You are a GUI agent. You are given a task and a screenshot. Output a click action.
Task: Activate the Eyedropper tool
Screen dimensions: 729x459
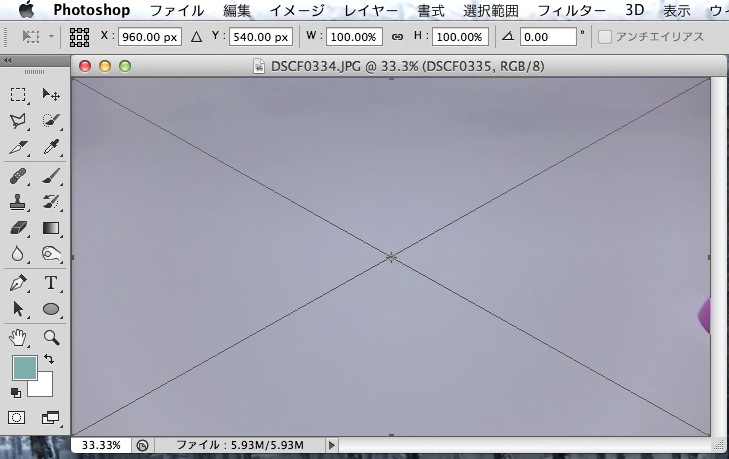tap(51, 147)
